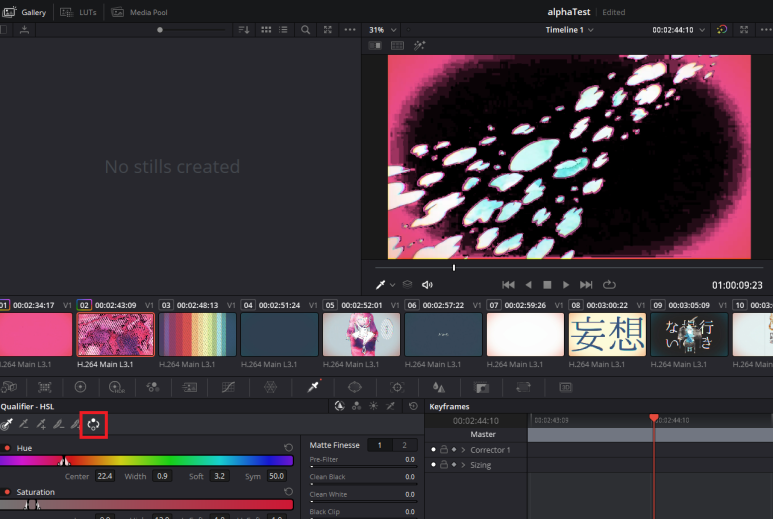Toggle the Saturation qualifier red dot
The width and height of the screenshot is (773, 519).
click(x=7, y=492)
